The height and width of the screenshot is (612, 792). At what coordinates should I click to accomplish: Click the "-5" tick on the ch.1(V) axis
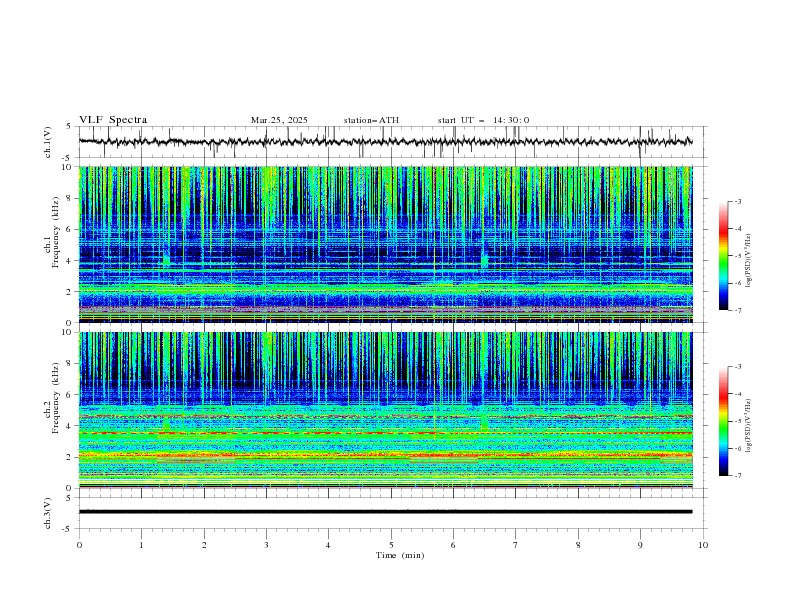coord(66,158)
